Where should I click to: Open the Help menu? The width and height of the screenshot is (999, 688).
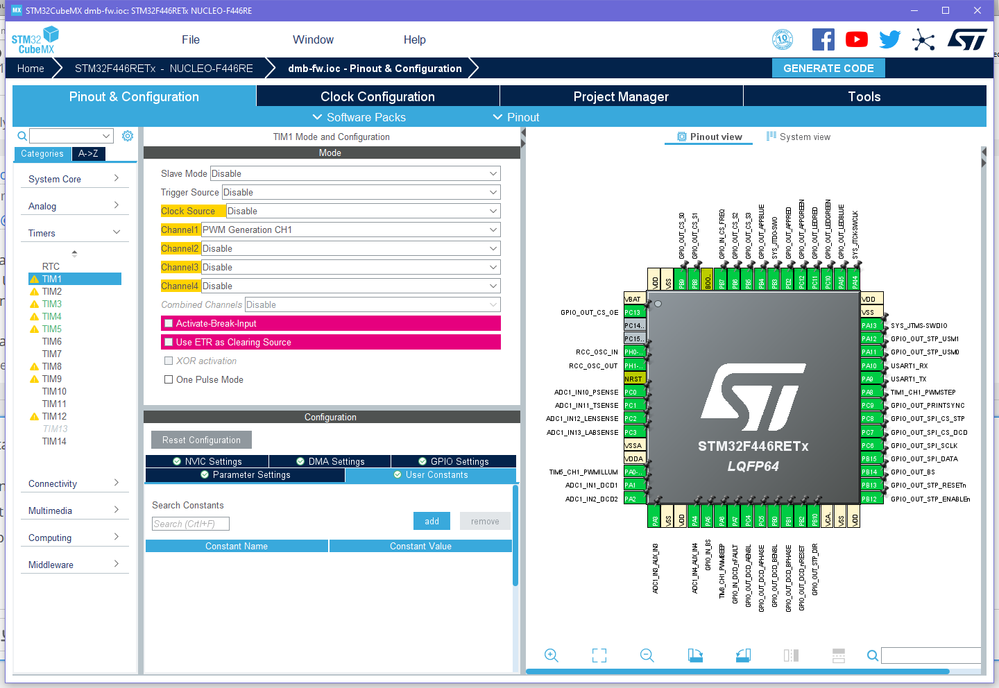click(414, 39)
